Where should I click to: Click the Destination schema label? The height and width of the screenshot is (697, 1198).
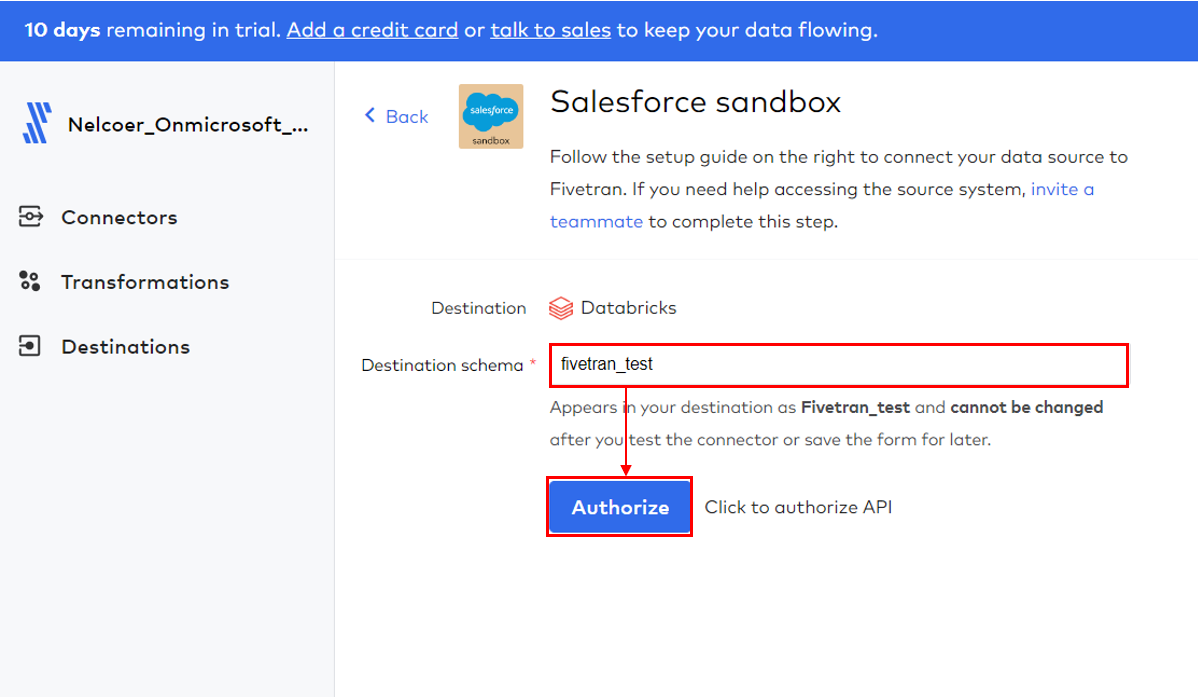point(441,365)
